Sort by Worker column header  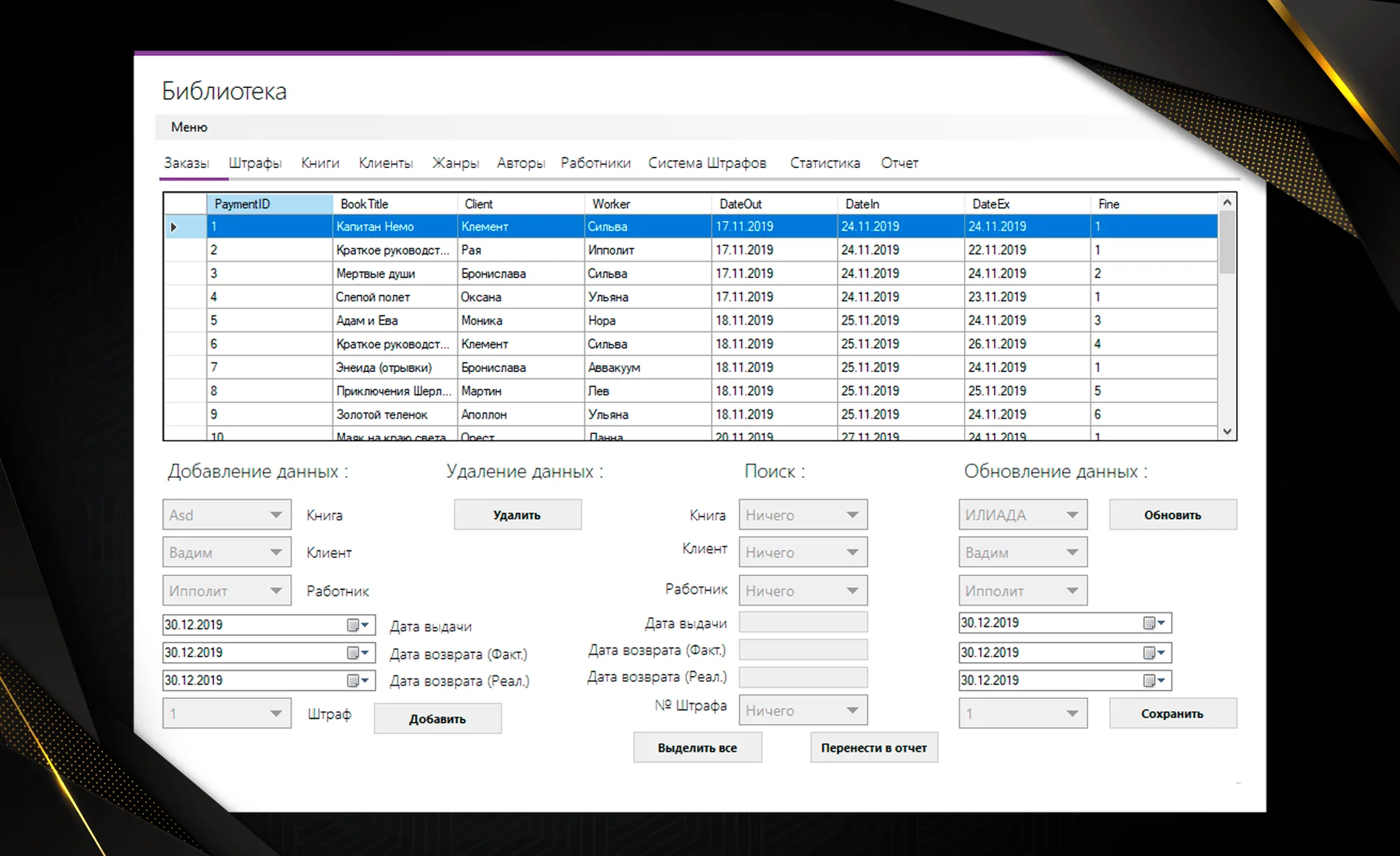tap(648, 204)
